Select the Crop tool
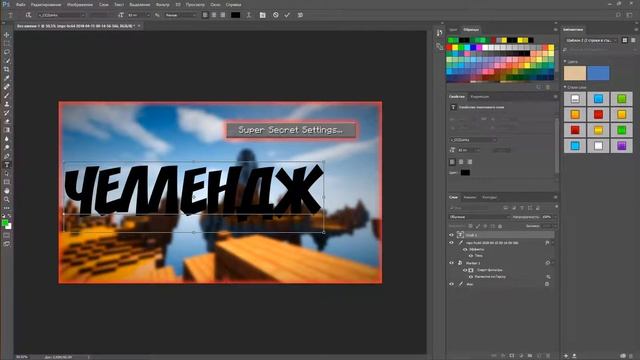This screenshot has height=360, width=640. pyautogui.click(x=7, y=69)
